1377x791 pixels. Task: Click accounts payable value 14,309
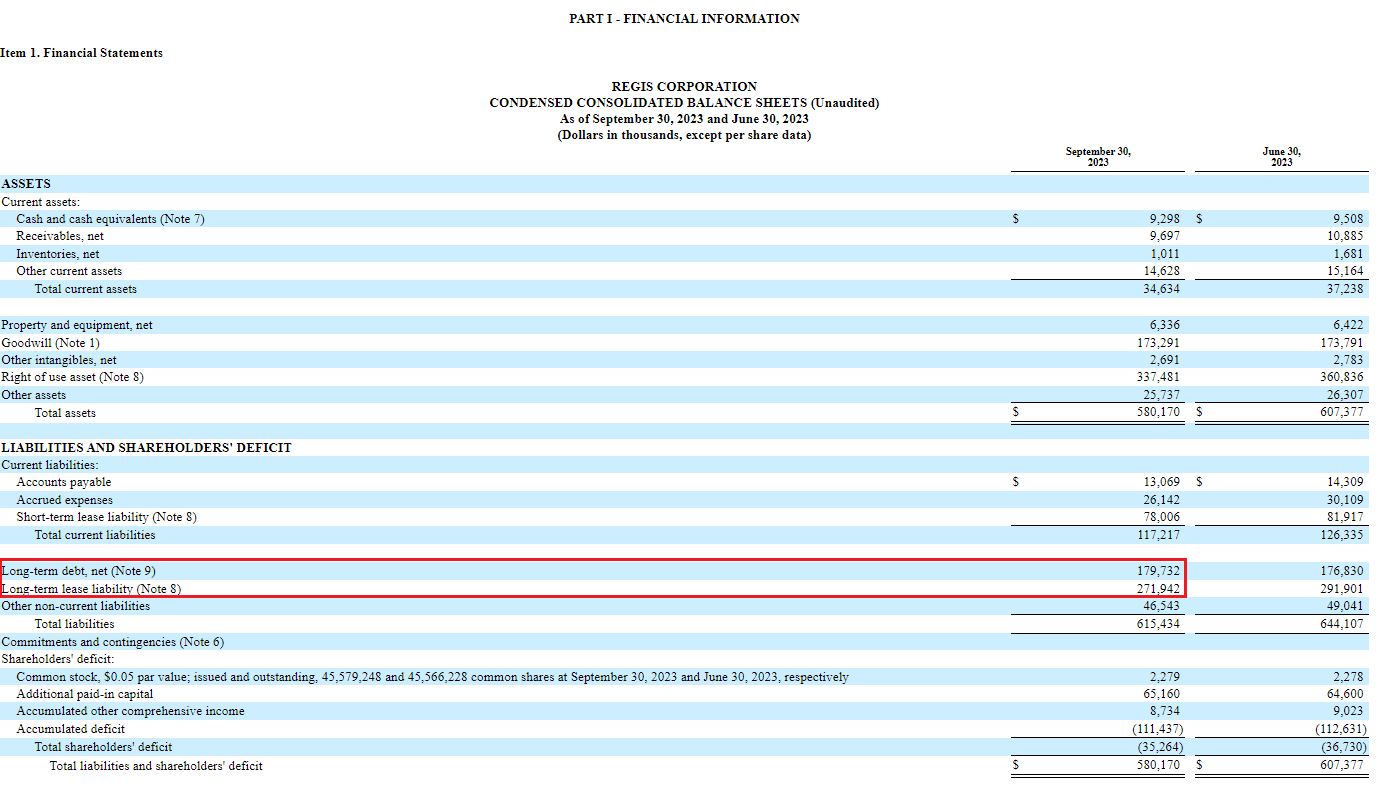pyautogui.click(x=1344, y=482)
